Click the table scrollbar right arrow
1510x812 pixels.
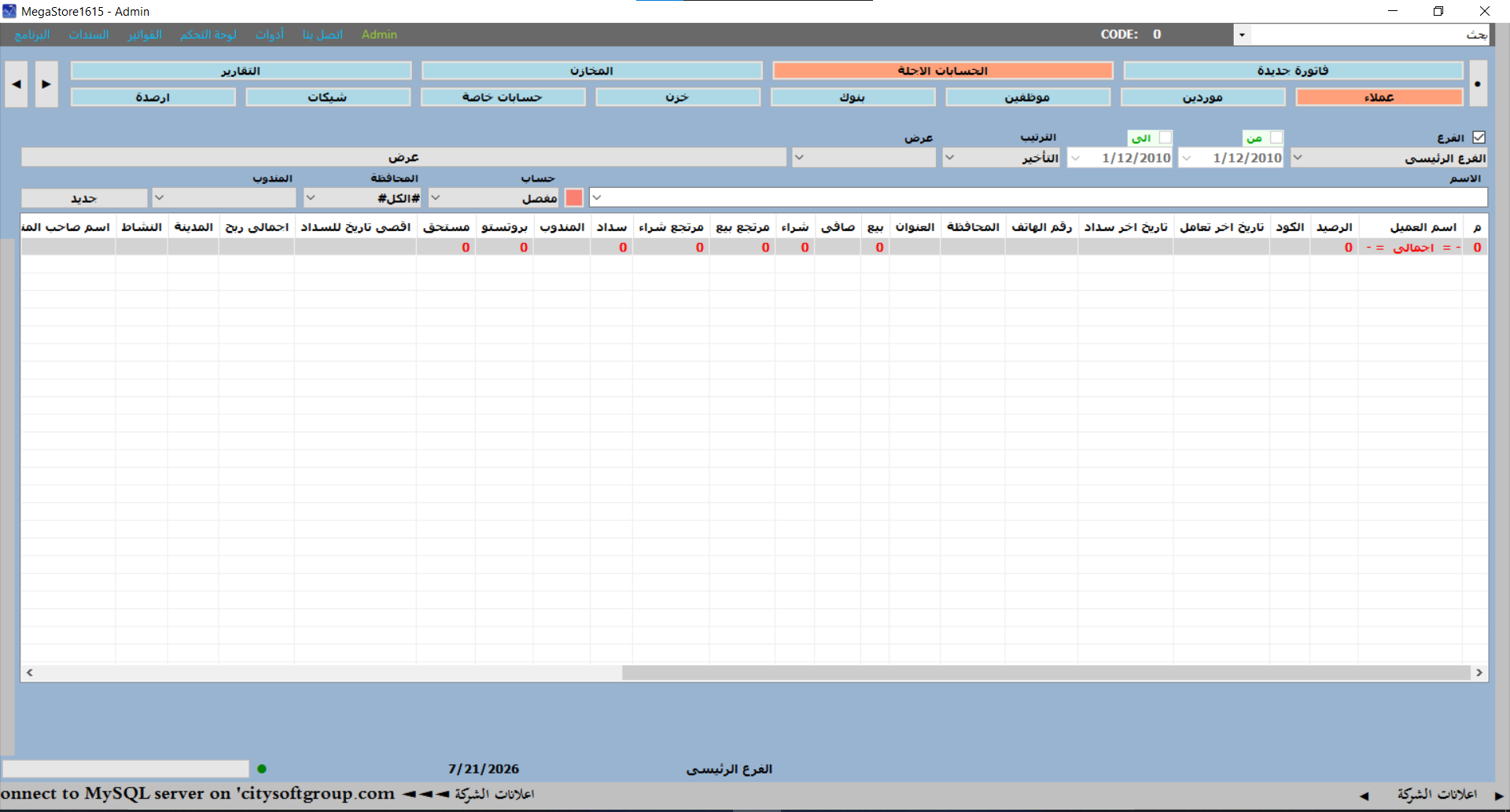click(1479, 672)
